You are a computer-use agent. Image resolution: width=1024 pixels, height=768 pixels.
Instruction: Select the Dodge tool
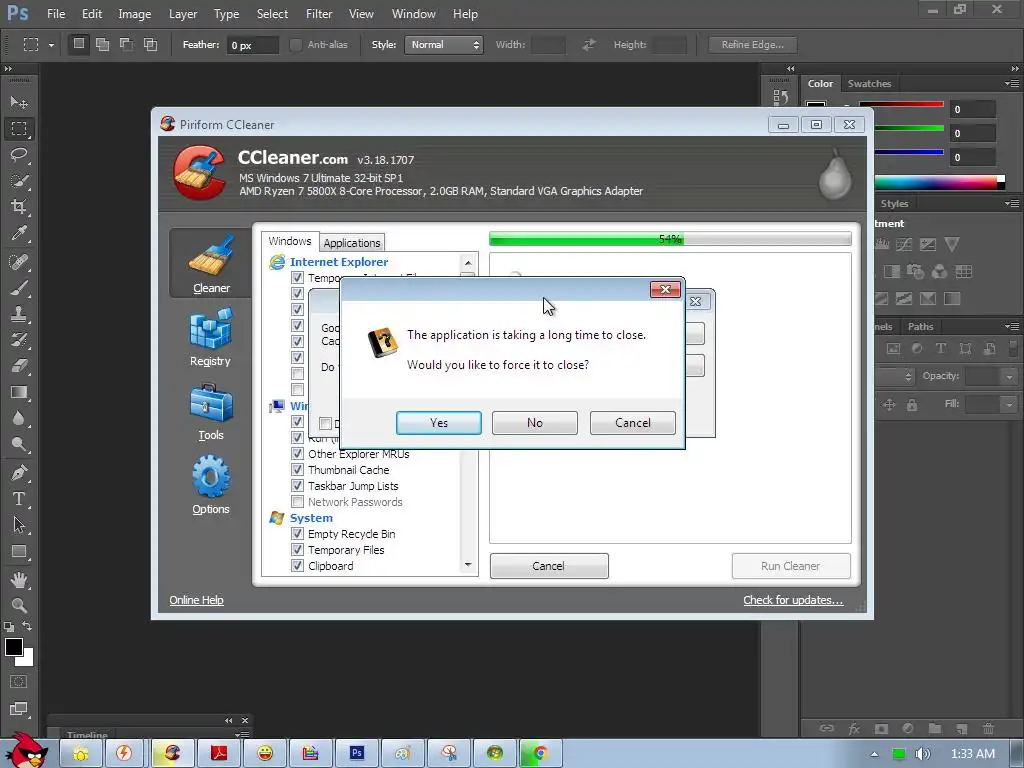point(19,445)
